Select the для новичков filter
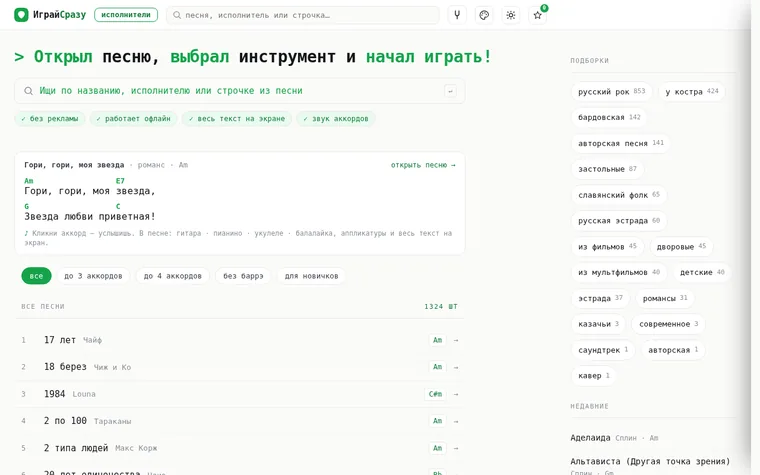Image resolution: width=760 pixels, height=475 pixels. coord(311,276)
